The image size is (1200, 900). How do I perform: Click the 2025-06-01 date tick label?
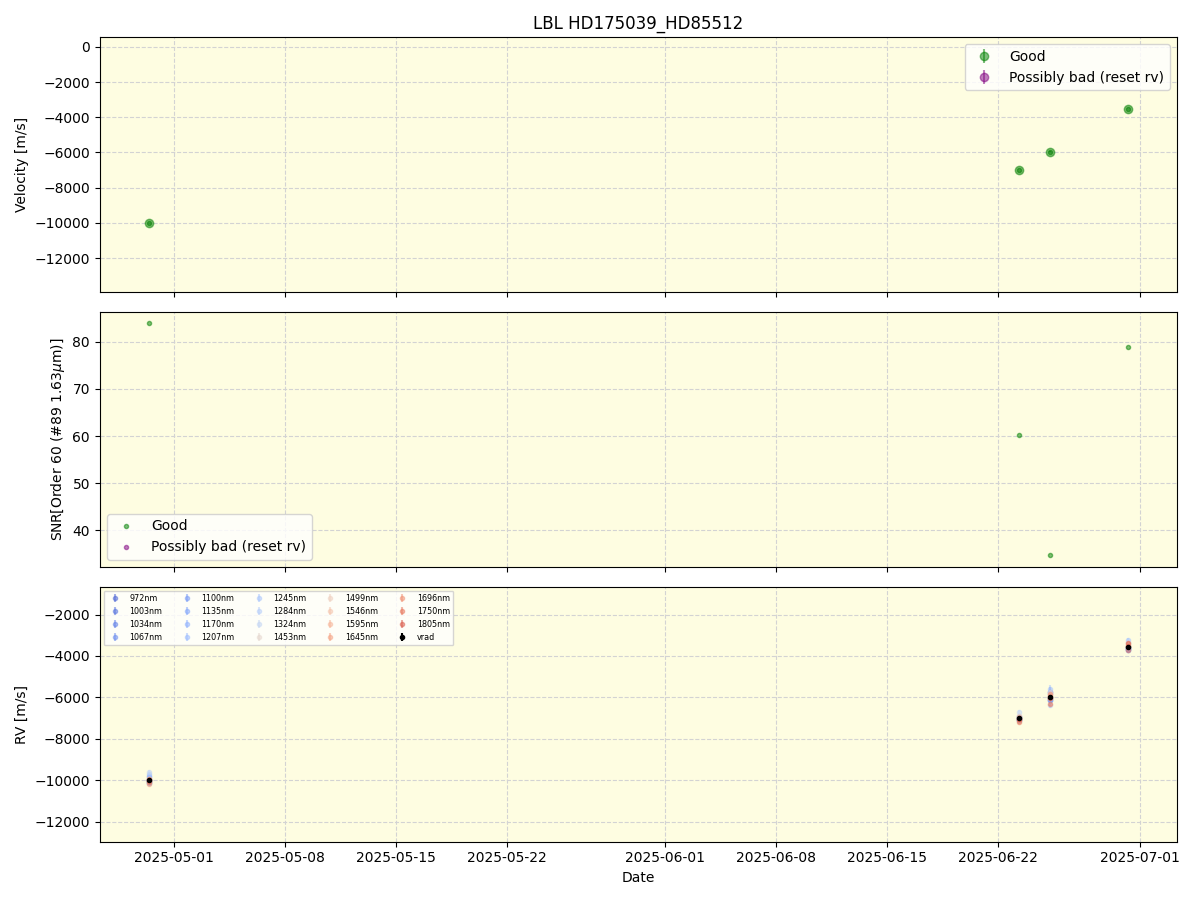coord(665,857)
